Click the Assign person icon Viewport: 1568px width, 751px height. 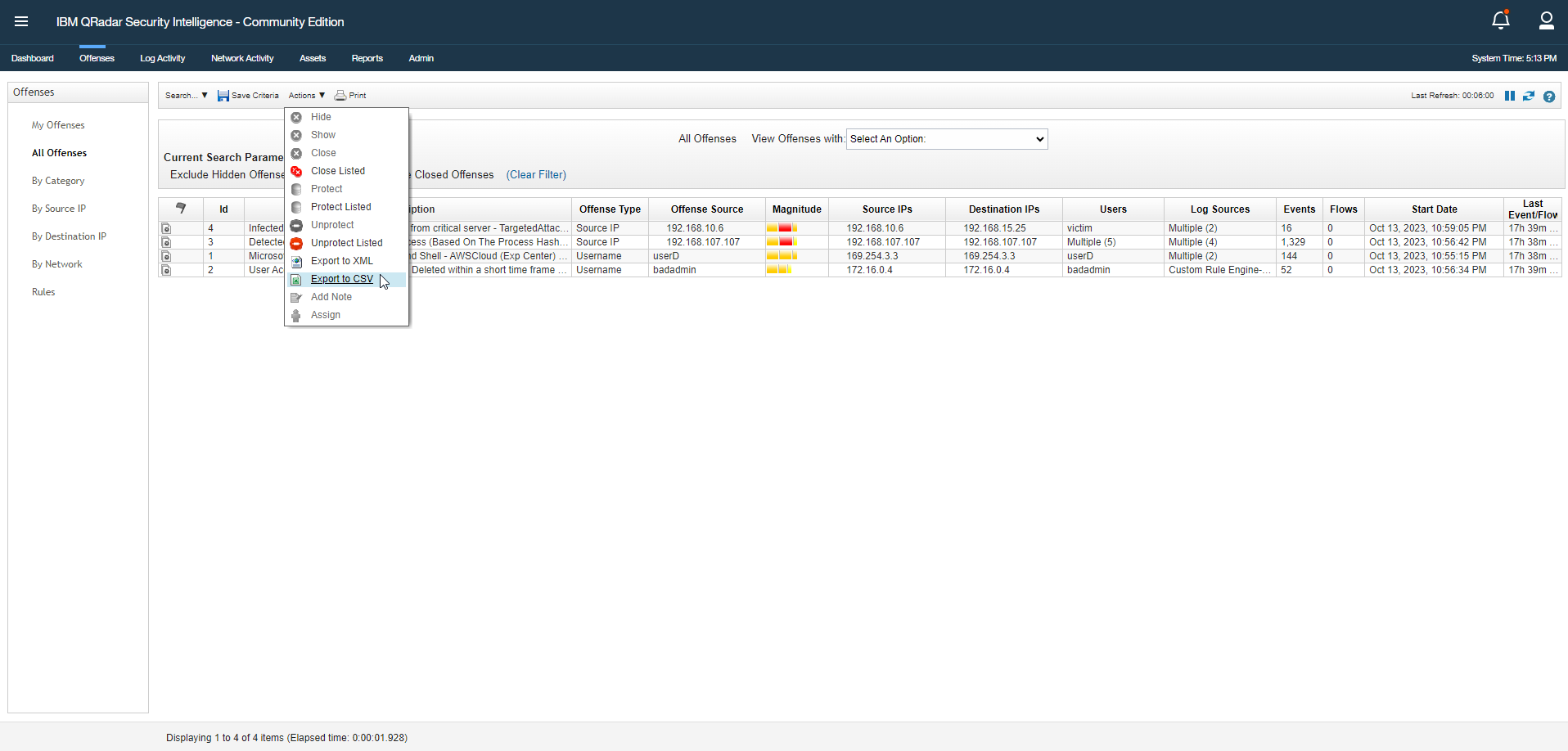(296, 315)
